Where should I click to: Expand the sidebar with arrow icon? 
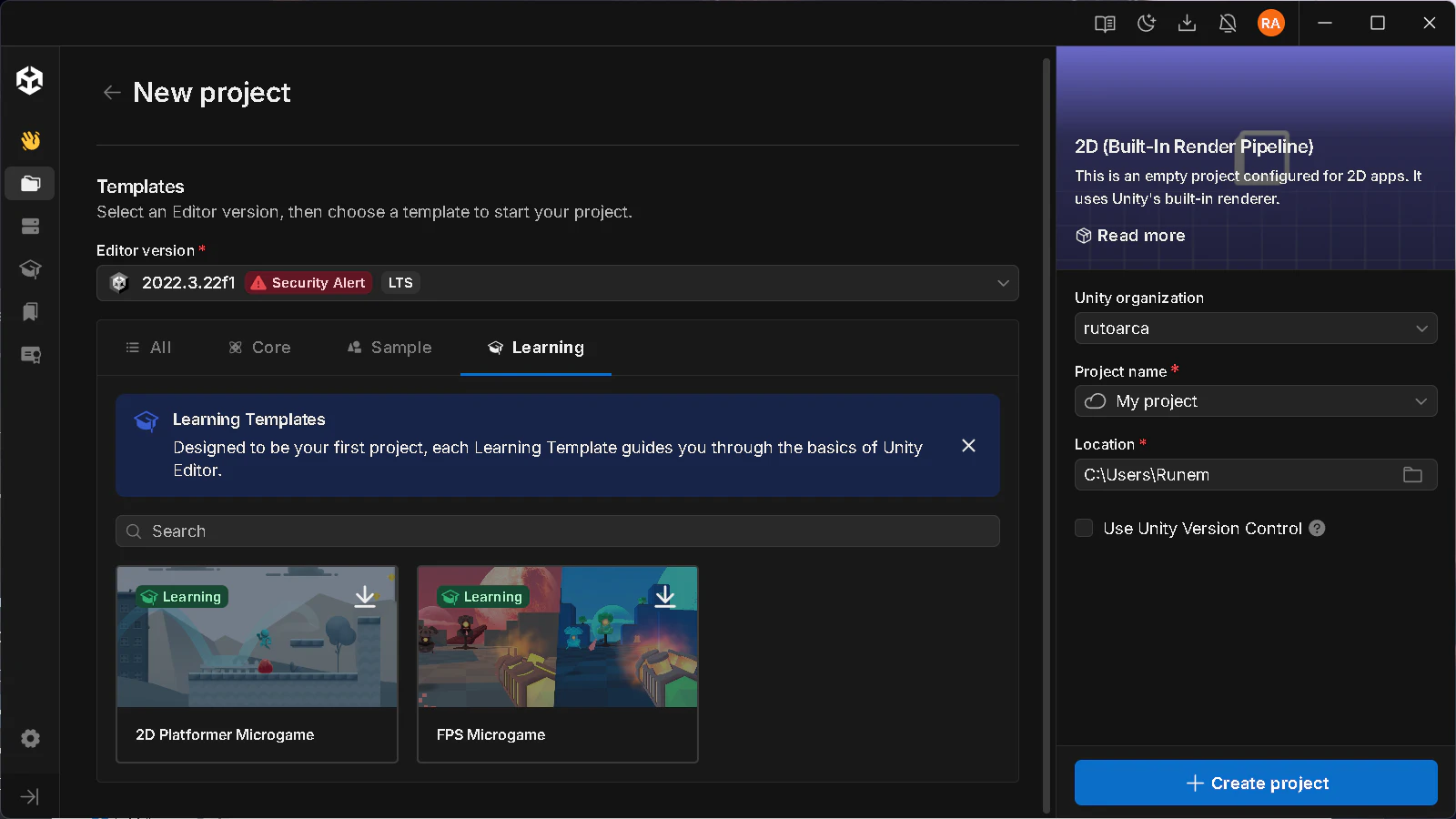30,797
